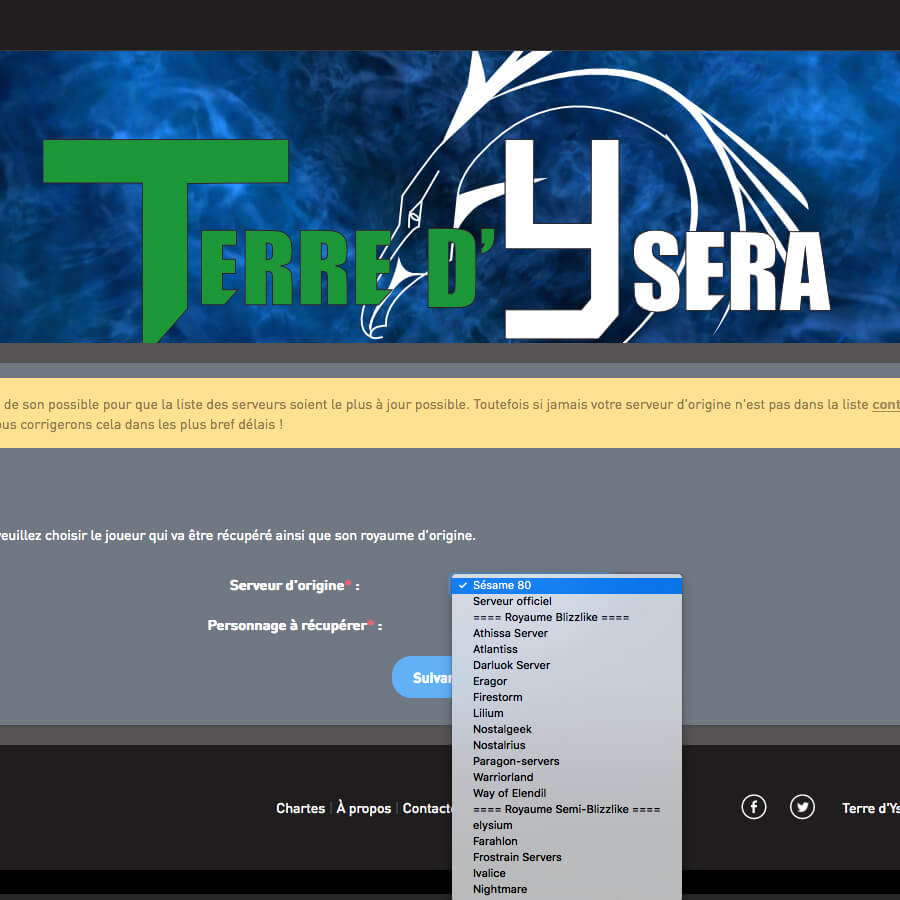Click the Serveur d'origine label
The height and width of the screenshot is (900, 900).
[294, 585]
